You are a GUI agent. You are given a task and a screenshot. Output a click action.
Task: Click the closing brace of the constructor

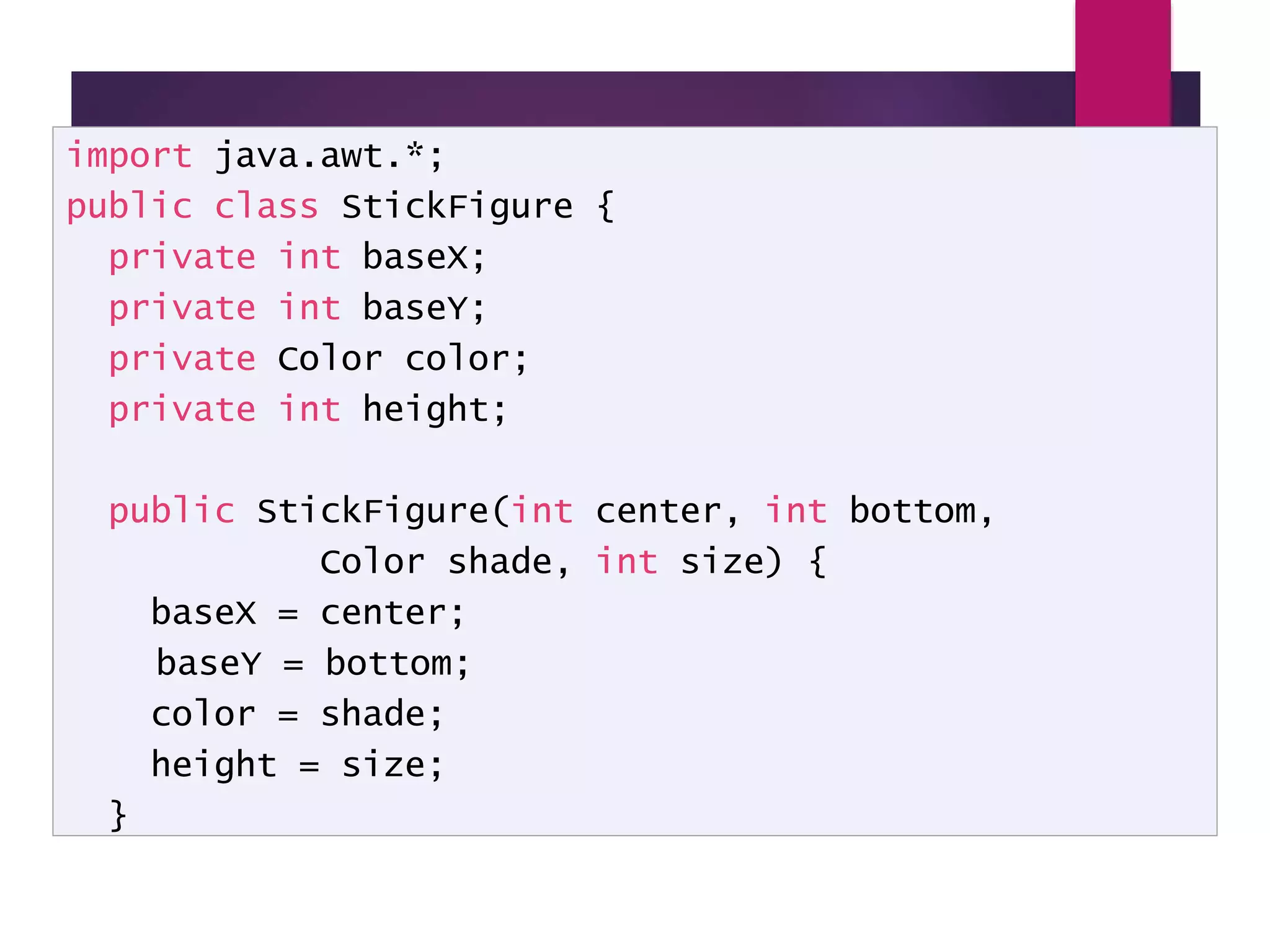(x=118, y=814)
